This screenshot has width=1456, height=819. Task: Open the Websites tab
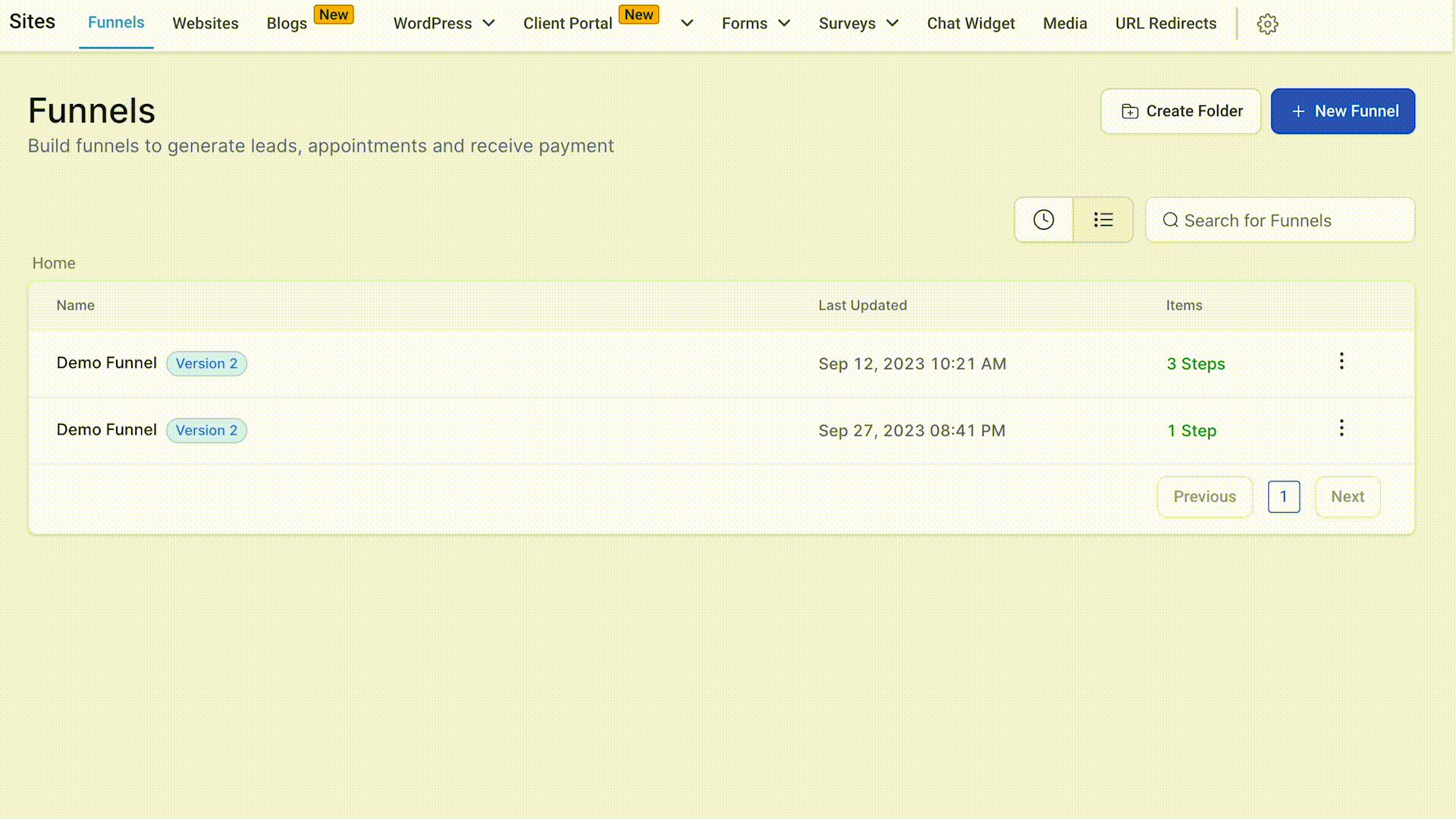click(x=206, y=24)
